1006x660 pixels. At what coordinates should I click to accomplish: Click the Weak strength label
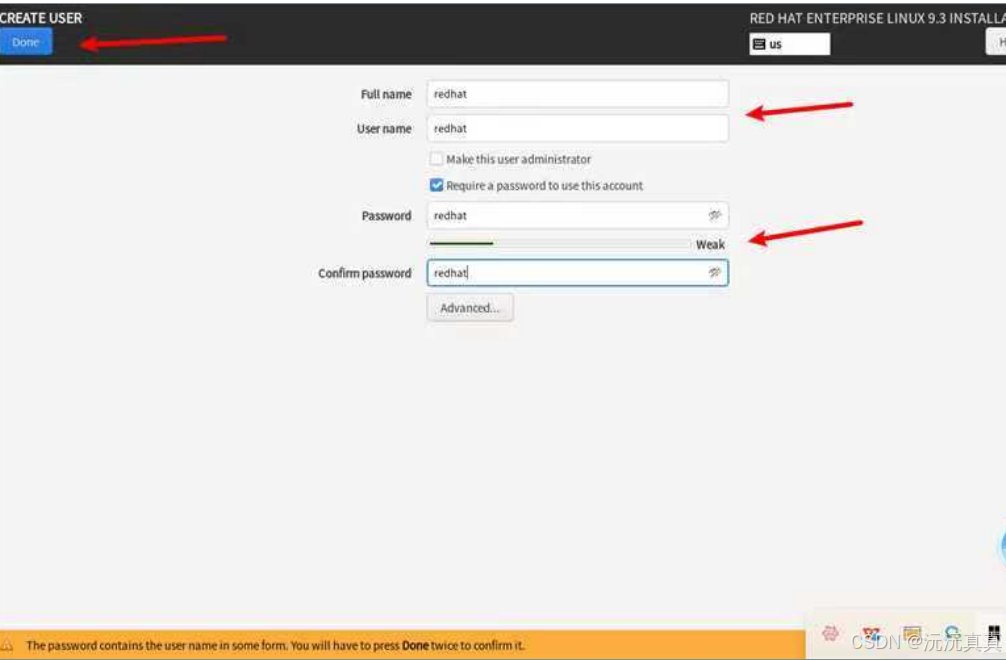pos(710,244)
